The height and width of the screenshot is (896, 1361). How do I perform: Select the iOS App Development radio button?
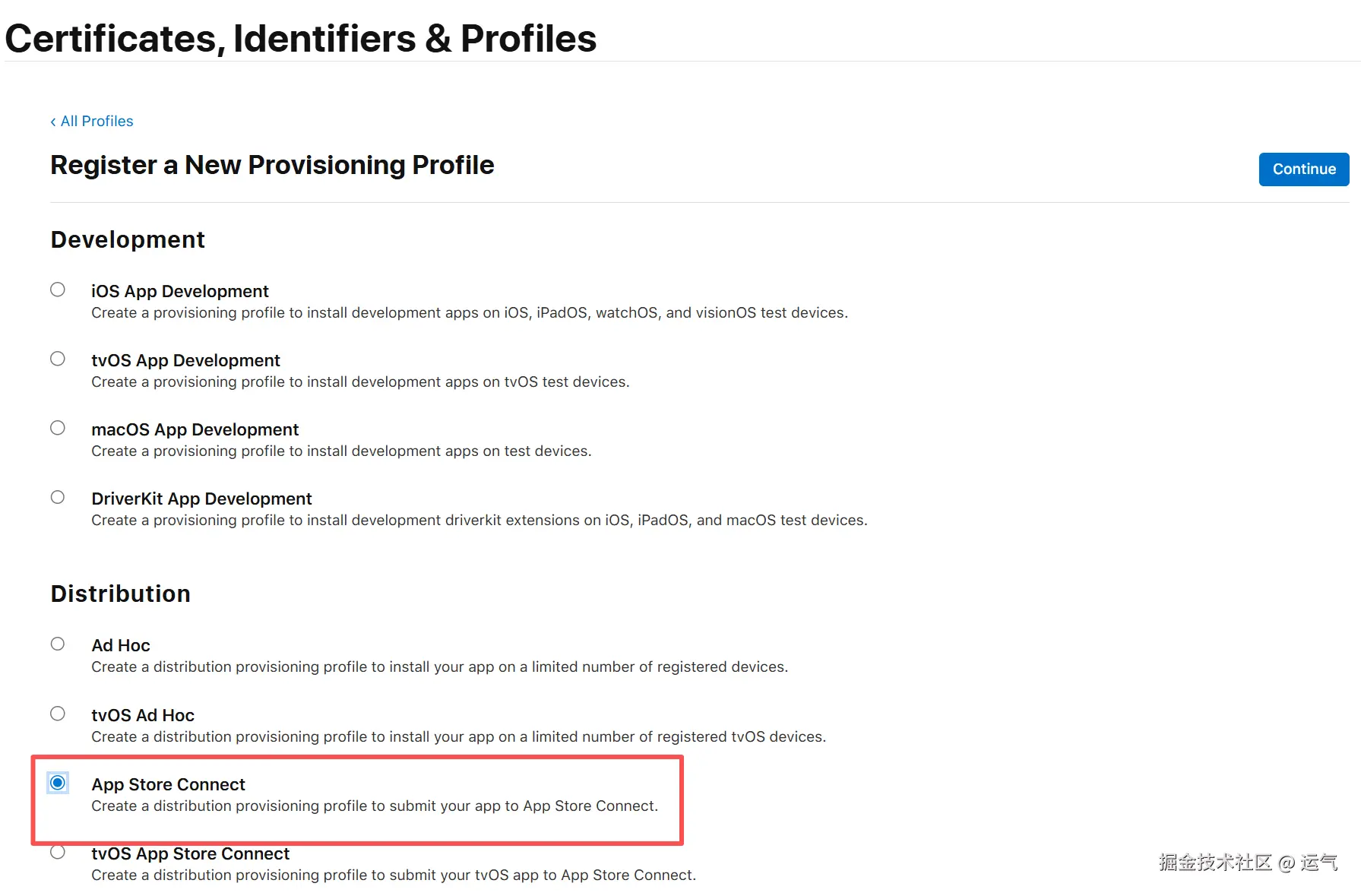58,290
